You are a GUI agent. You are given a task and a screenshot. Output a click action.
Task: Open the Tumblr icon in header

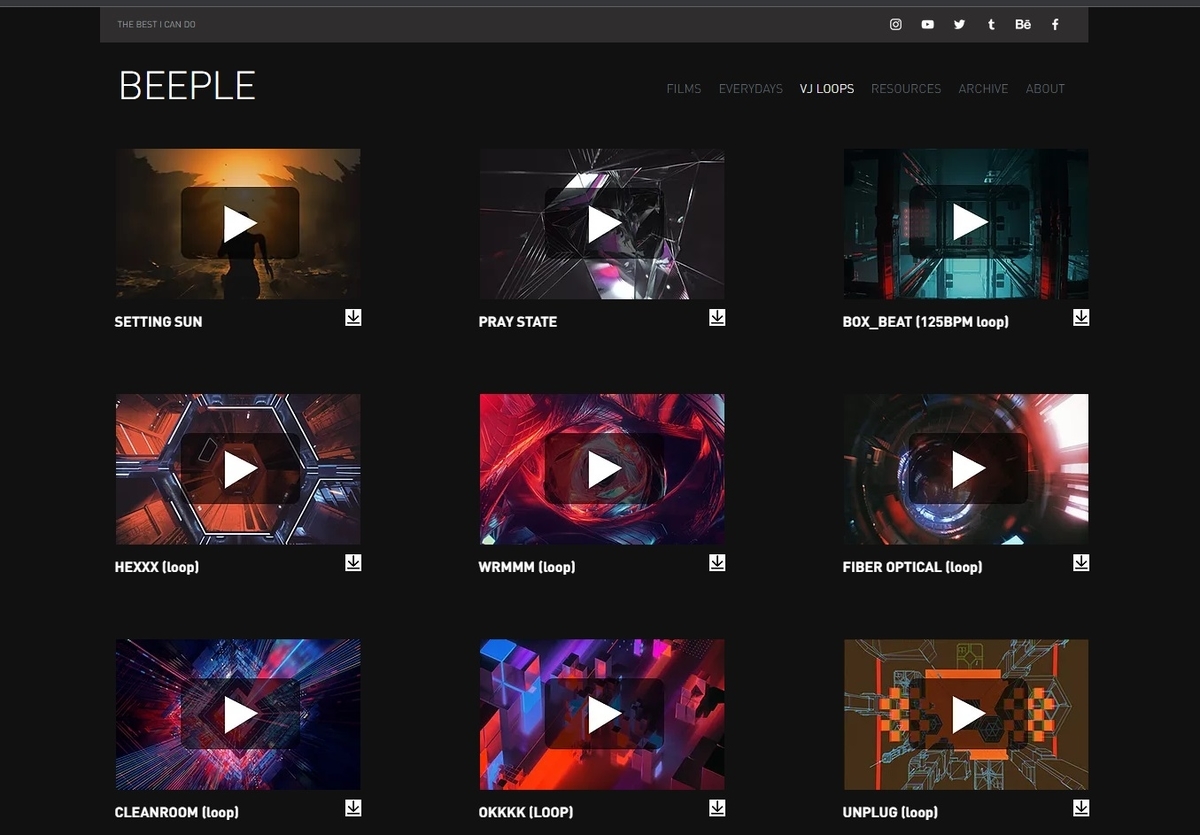(x=991, y=24)
